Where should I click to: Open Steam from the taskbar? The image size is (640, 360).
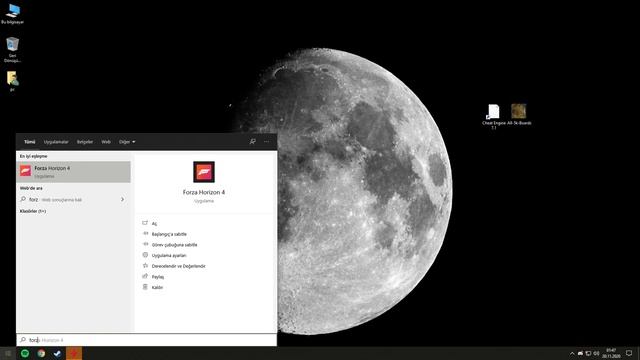pos(58,353)
